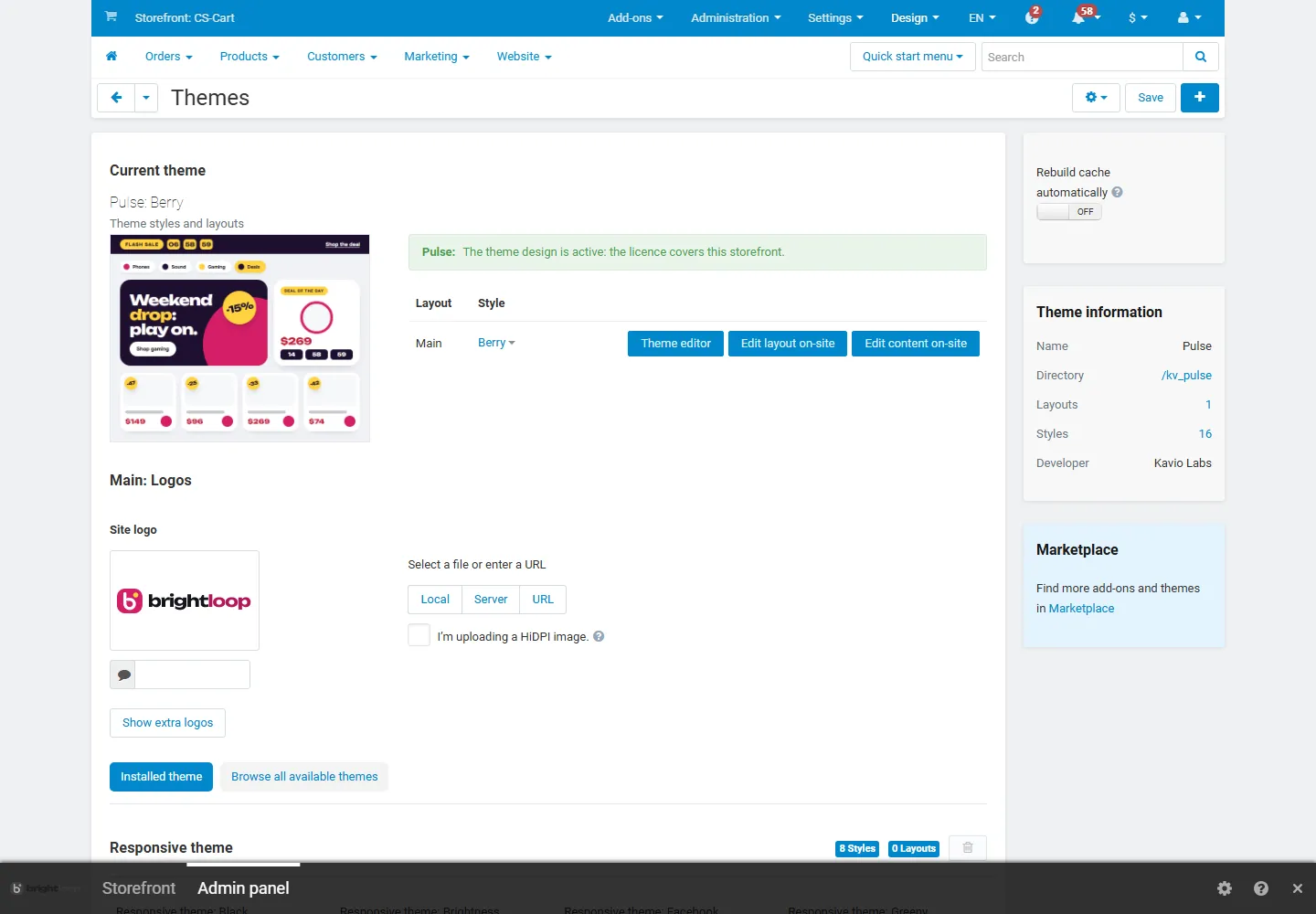Toggle Rebuild cache automatically switch

point(1069,211)
